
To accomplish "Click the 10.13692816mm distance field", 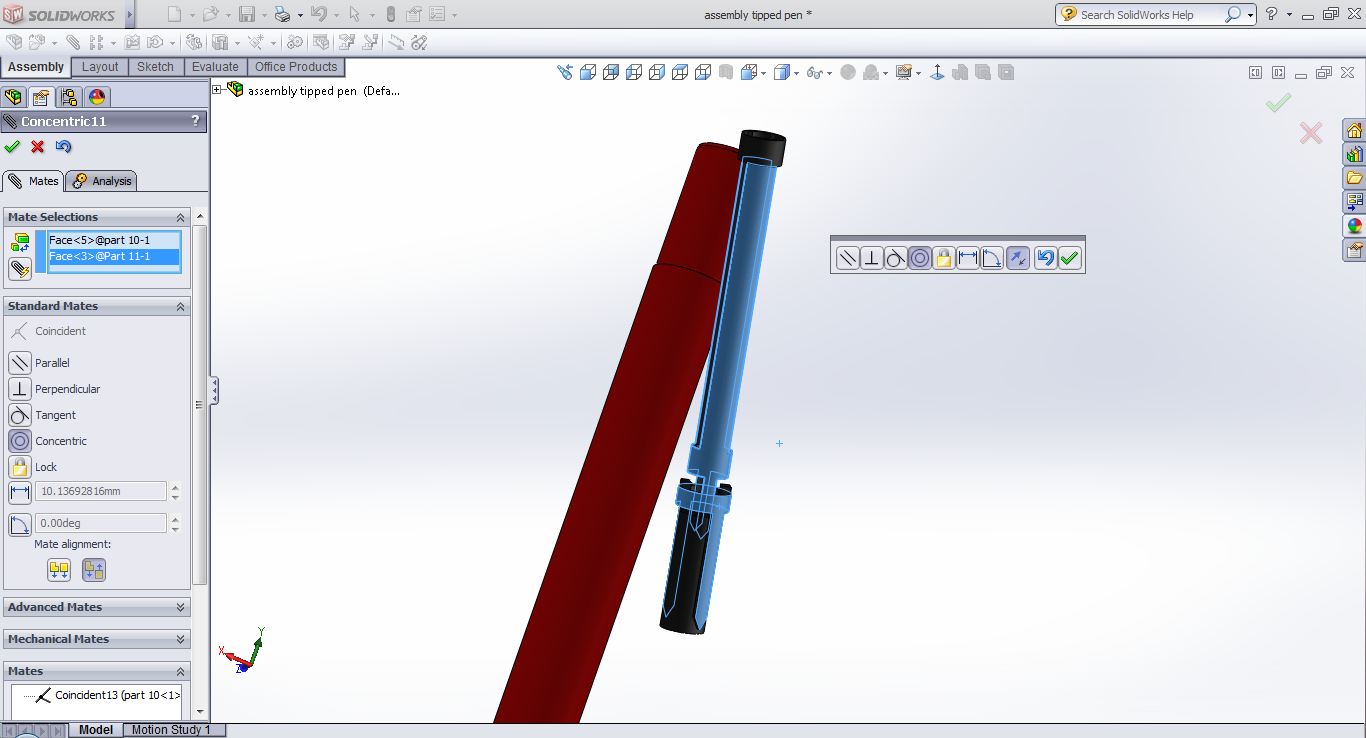I will [101, 491].
